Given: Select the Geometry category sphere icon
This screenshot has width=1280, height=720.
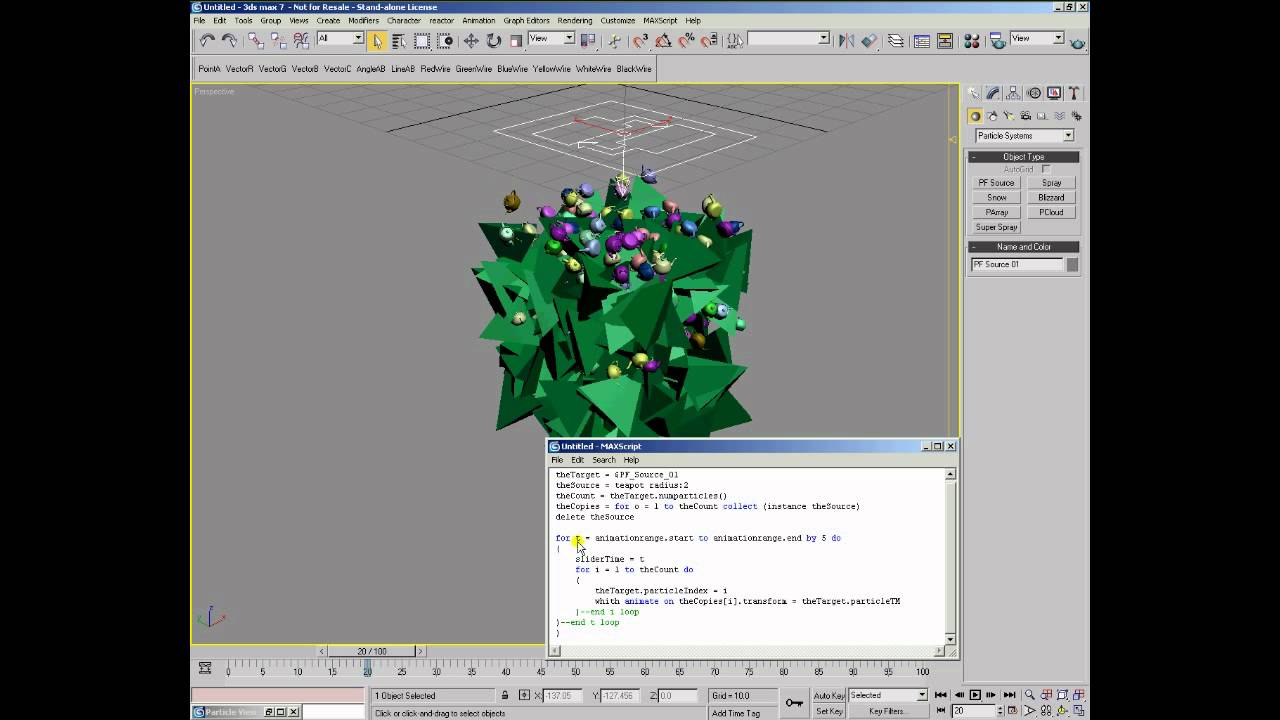Looking at the screenshot, I should tap(975, 116).
